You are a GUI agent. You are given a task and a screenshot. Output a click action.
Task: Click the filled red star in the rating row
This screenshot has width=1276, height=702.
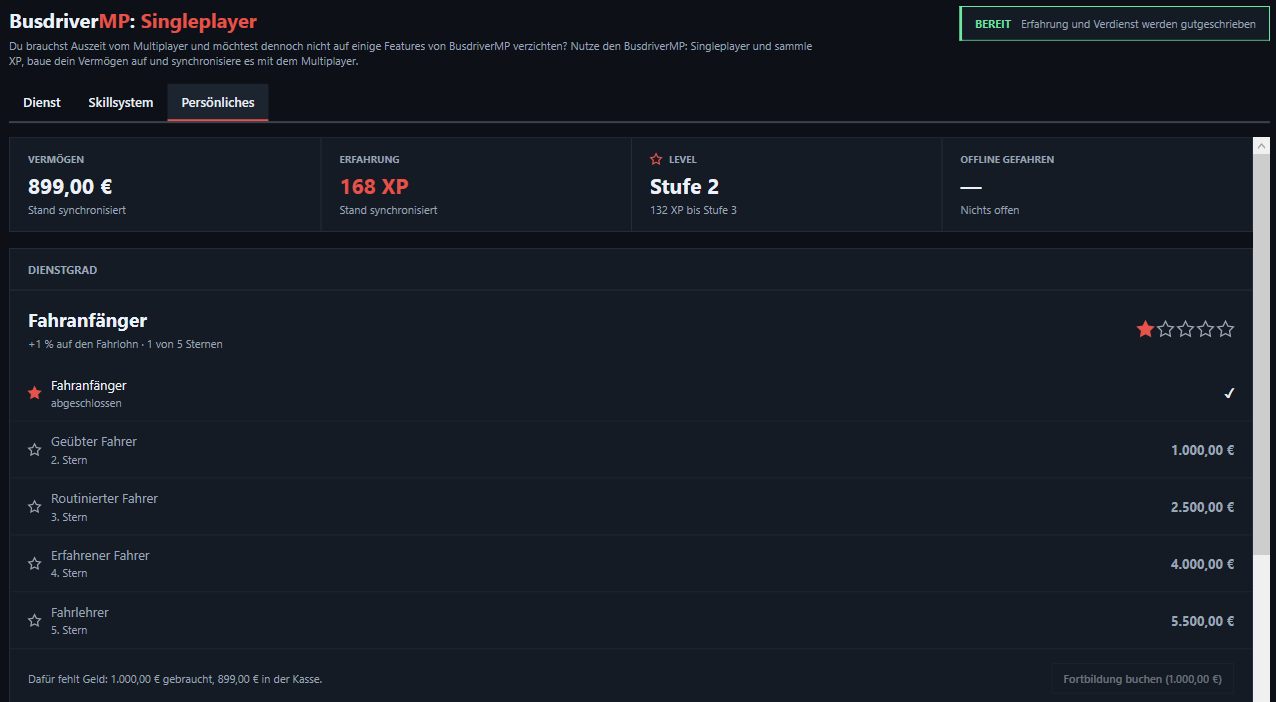click(1145, 329)
